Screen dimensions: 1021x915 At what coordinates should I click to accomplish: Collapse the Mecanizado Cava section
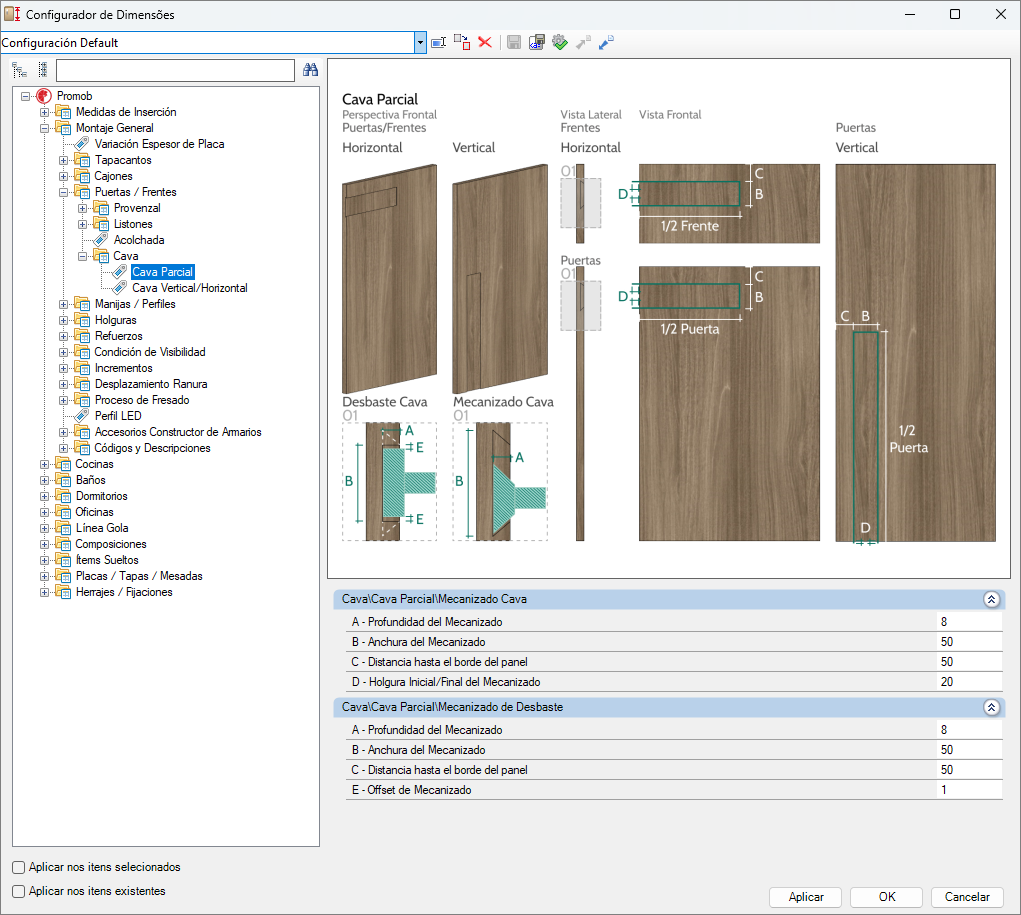point(991,600)
